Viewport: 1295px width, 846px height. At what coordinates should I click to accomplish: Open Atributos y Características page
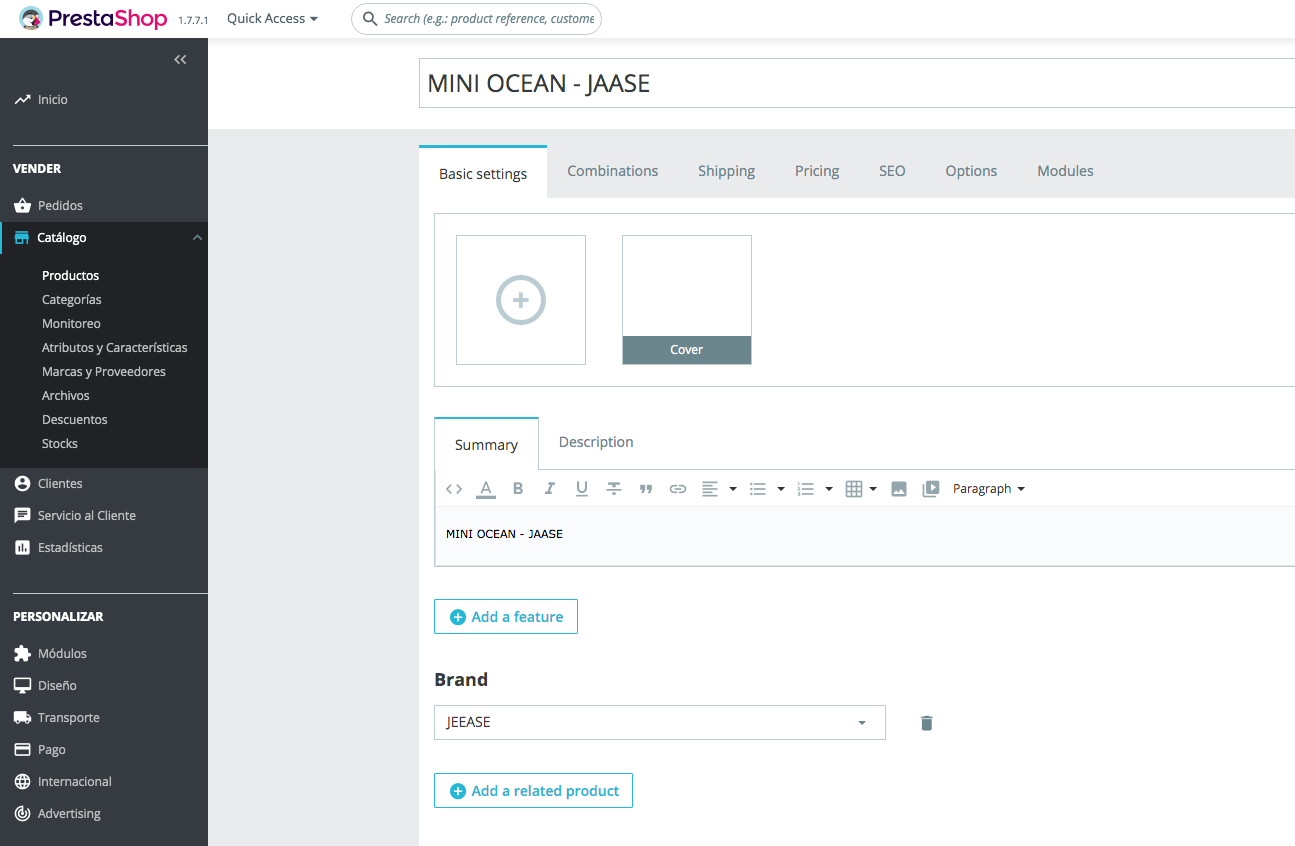115,347
